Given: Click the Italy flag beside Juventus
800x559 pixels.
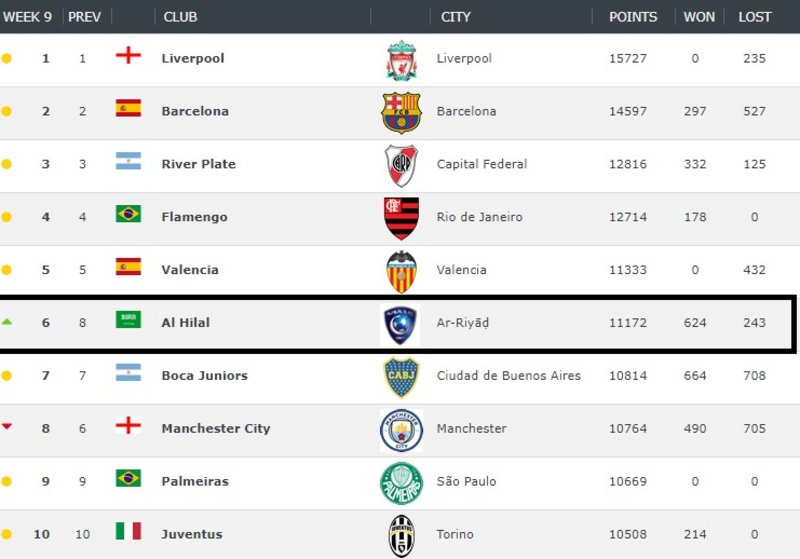Looking at the screenshot, I should coord(128,531).
